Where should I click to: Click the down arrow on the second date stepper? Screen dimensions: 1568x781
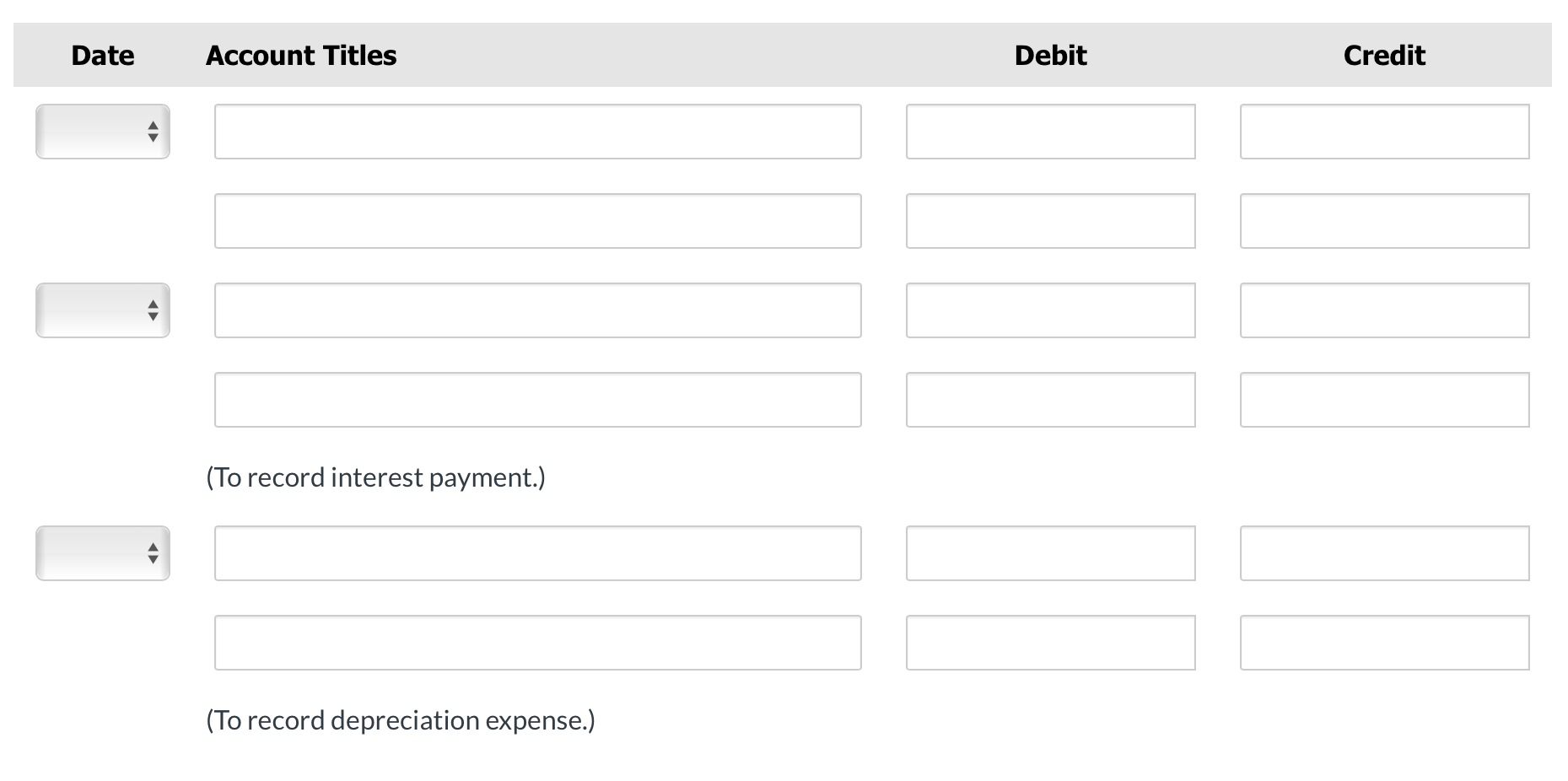click(x=152, y=316)
